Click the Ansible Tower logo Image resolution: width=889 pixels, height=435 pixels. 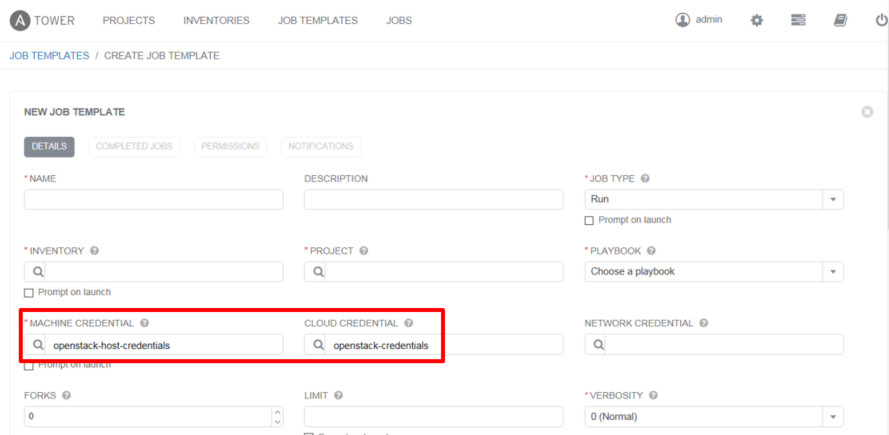[x=43, y=20]
